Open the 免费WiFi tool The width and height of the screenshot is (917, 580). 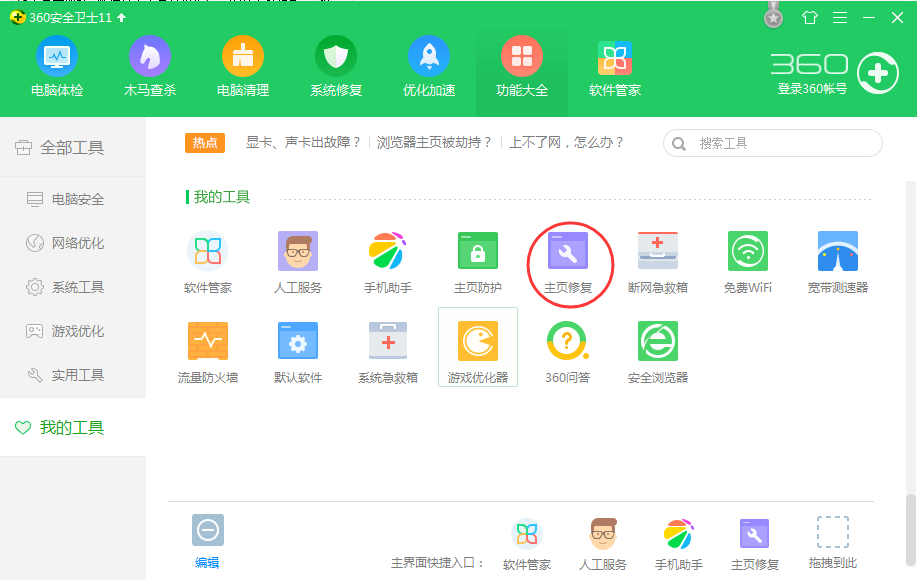click(747, 262)
